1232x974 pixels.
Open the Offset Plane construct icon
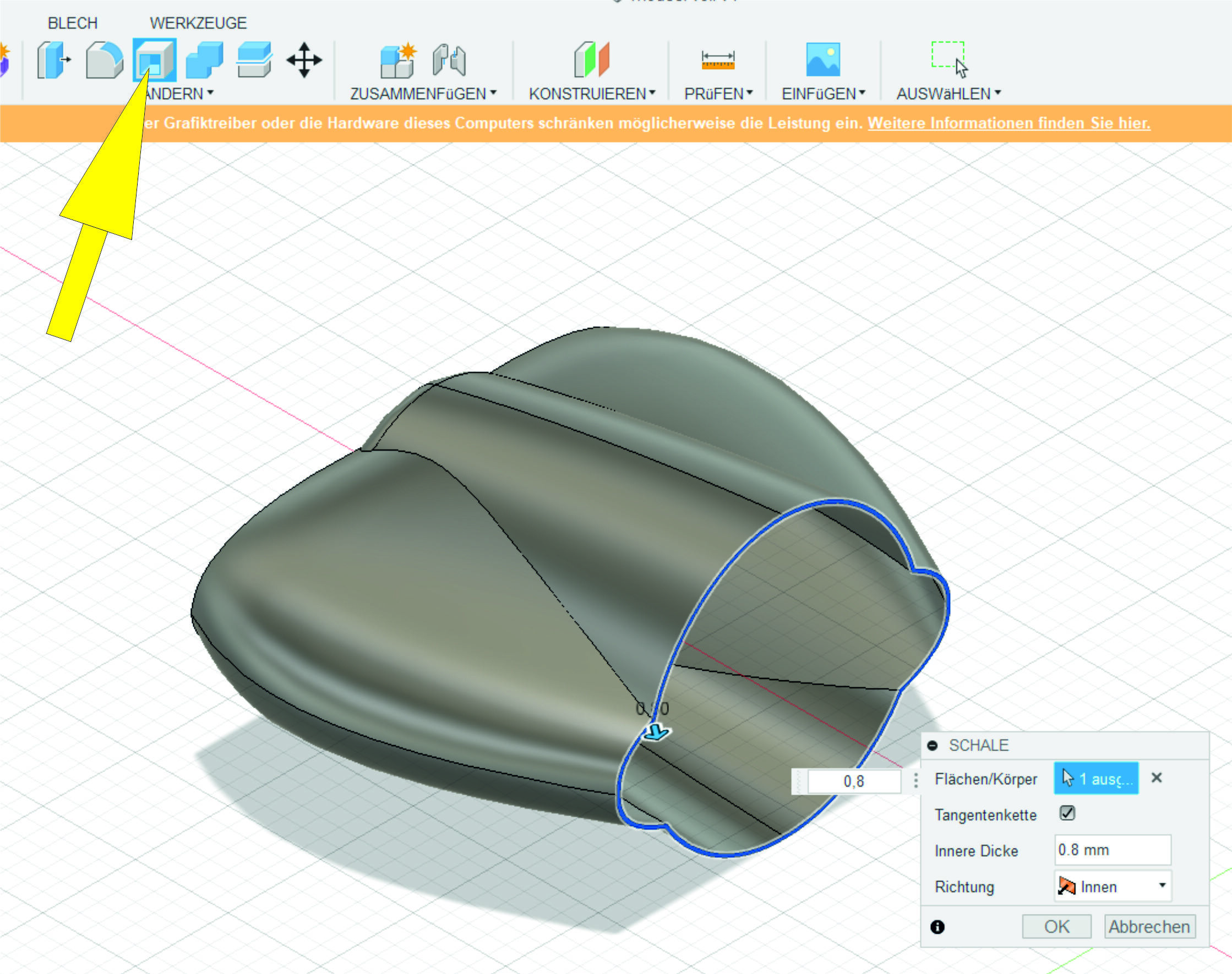pyautogui.click(x=591, y=60)
